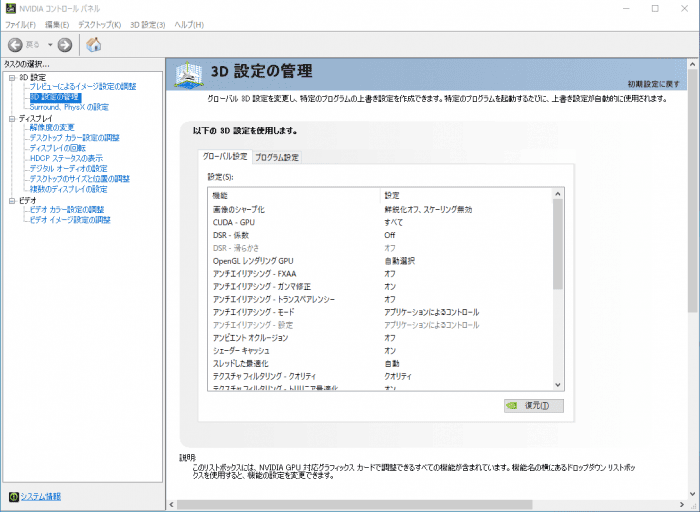The height and width of the screenshot is (512, 700).
Task: Click the forward arrow navigation button
Action: (65, 45)
